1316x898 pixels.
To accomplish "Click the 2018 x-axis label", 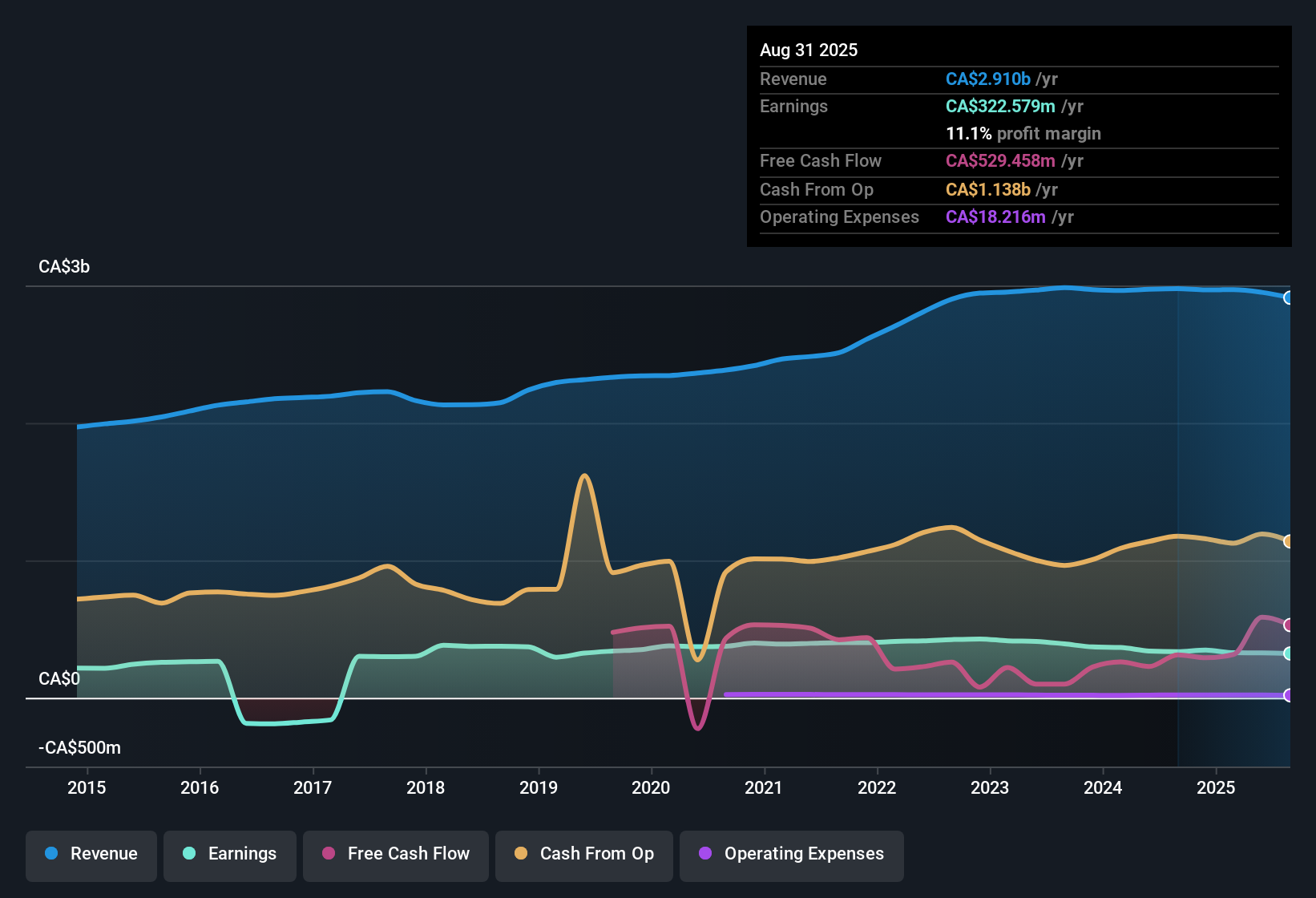I will [426, 787].
